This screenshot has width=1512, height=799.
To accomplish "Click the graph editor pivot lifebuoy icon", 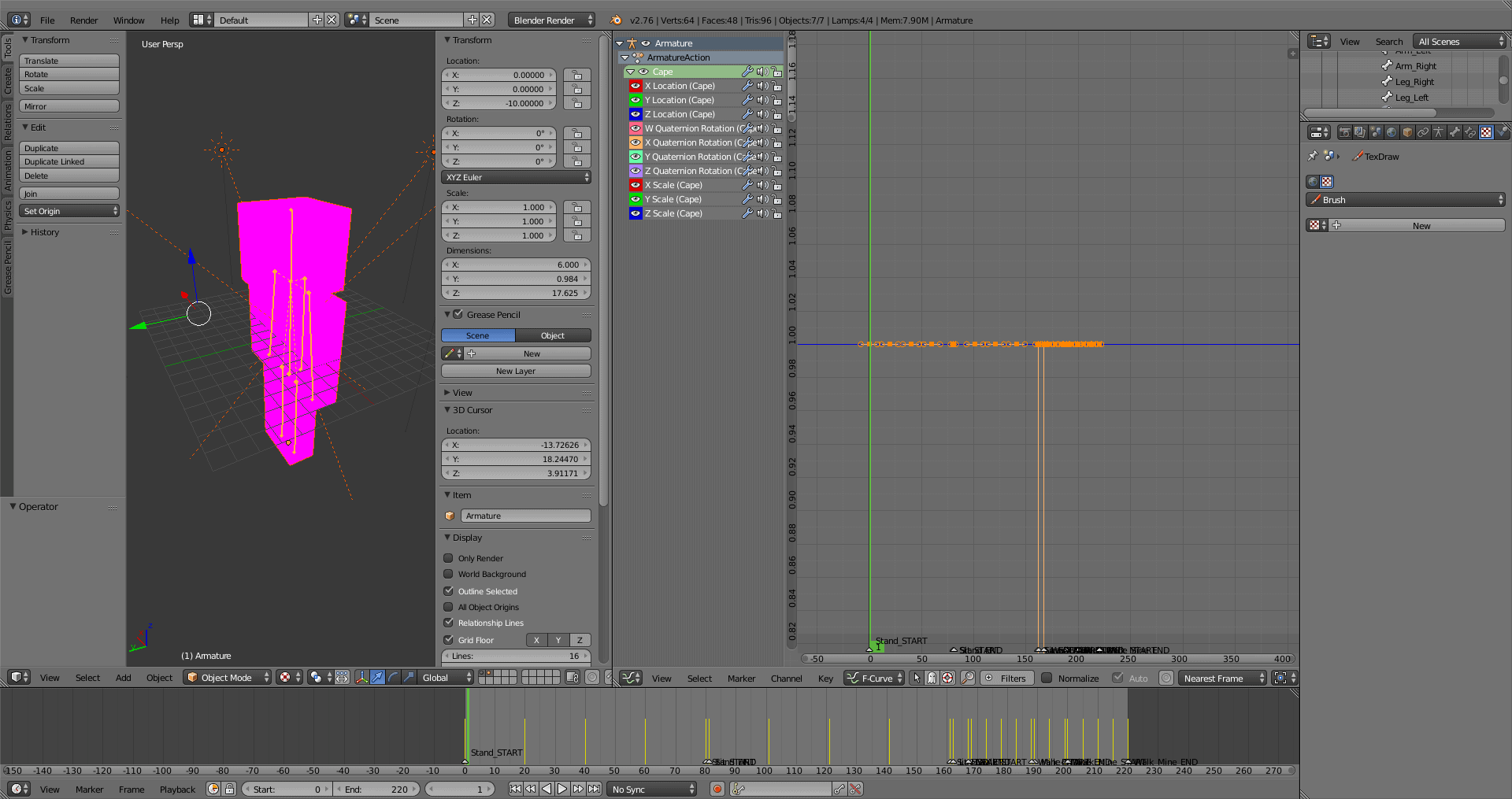I will pos(947,678).
